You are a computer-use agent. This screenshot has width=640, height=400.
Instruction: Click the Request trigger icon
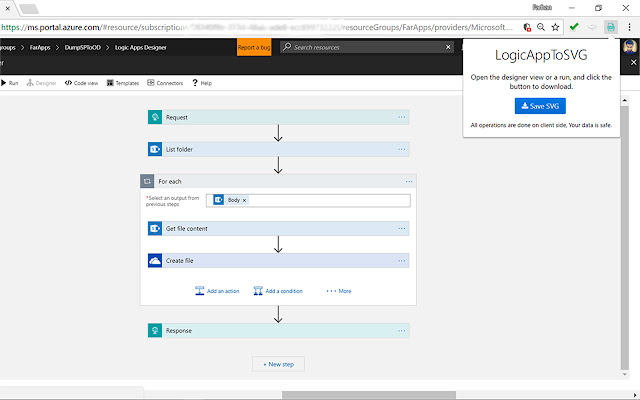coord(155,117)
